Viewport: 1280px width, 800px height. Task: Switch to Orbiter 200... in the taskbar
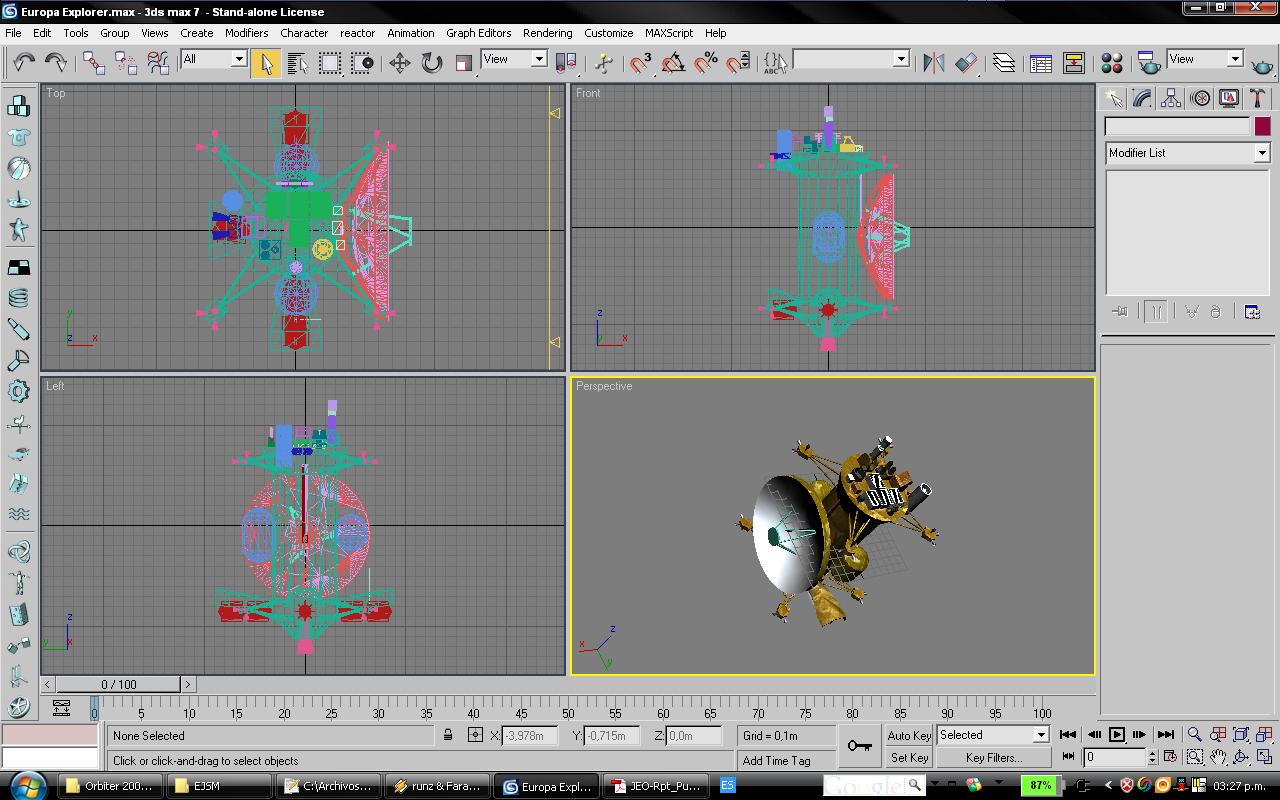[x=110, y=786]
